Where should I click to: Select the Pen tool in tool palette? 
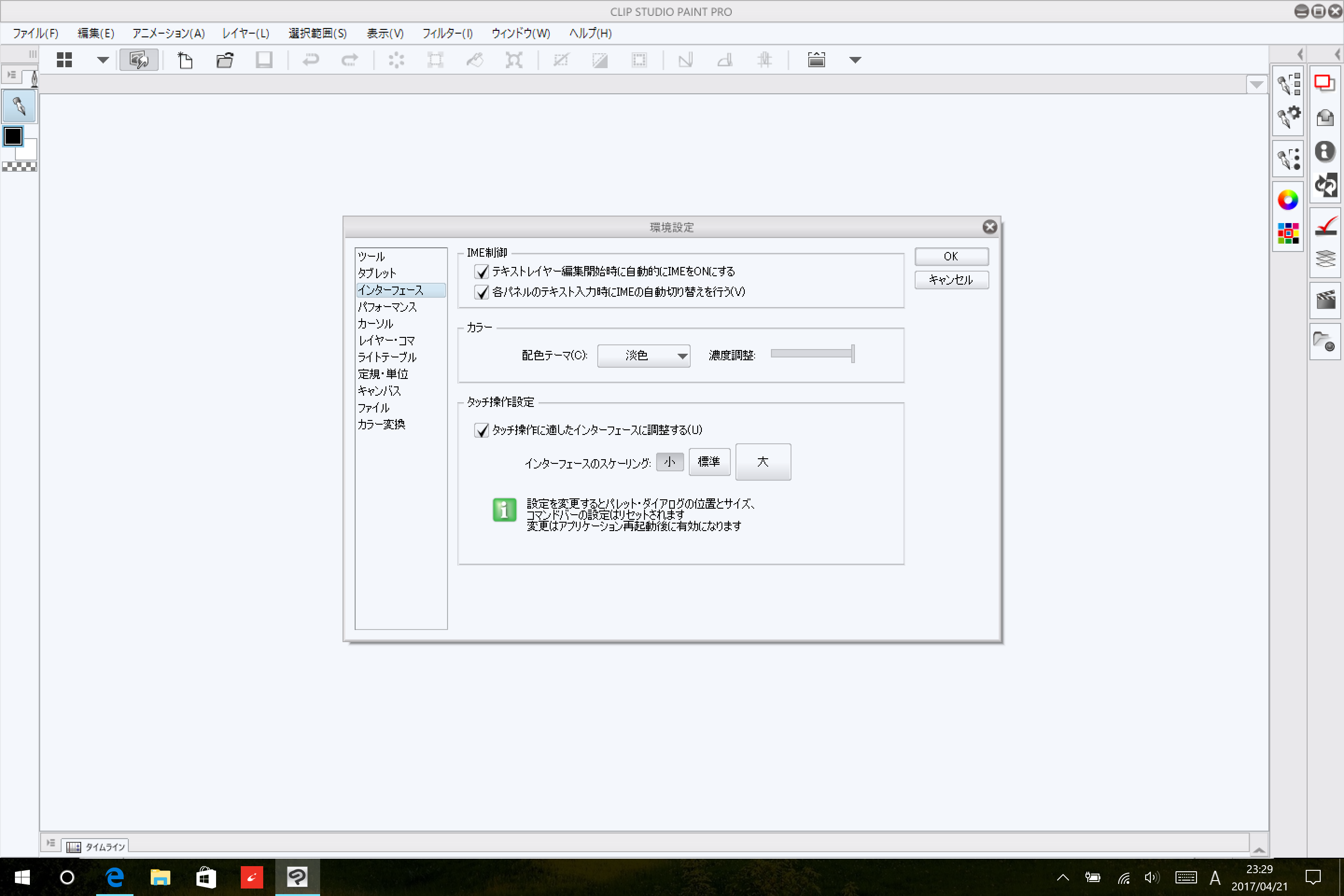tap(19, 106)
